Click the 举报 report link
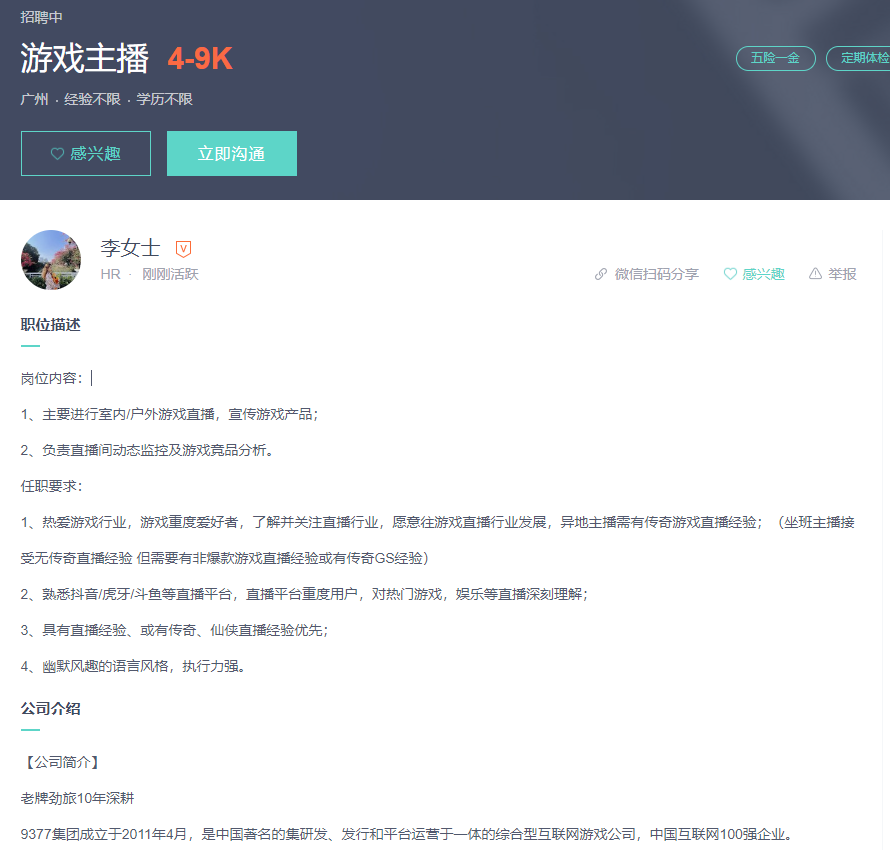The height and width of the screenshot is (850, 890). click(x=842, y=274)
